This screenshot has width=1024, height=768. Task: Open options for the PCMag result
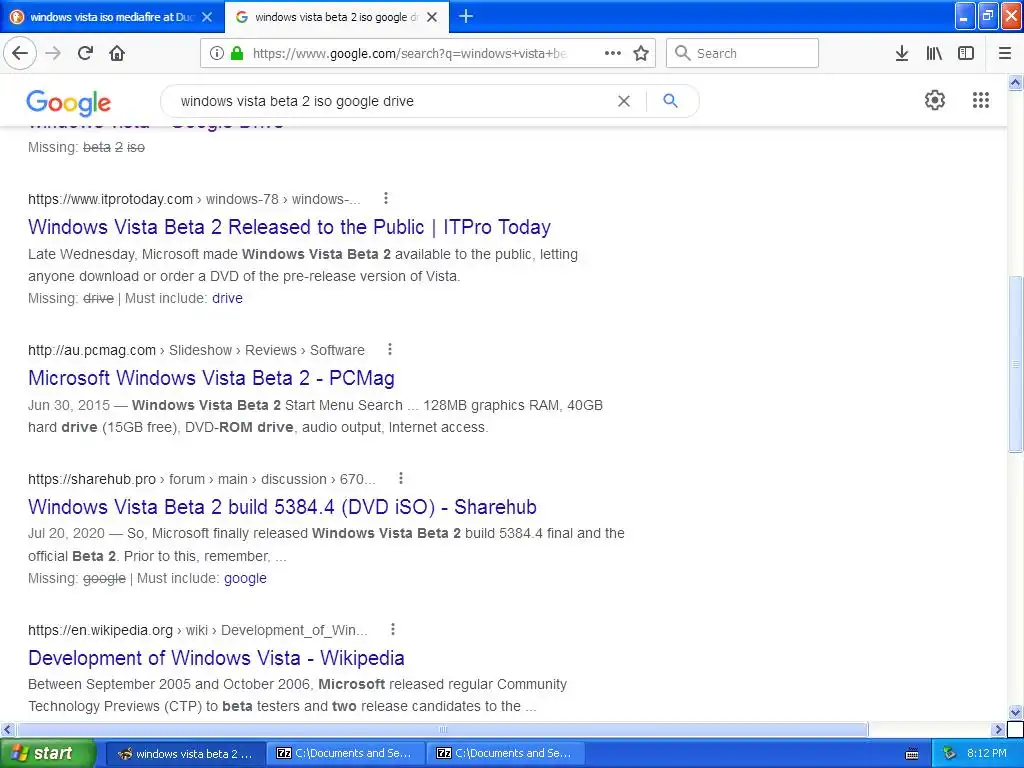(x=390, y=349)
